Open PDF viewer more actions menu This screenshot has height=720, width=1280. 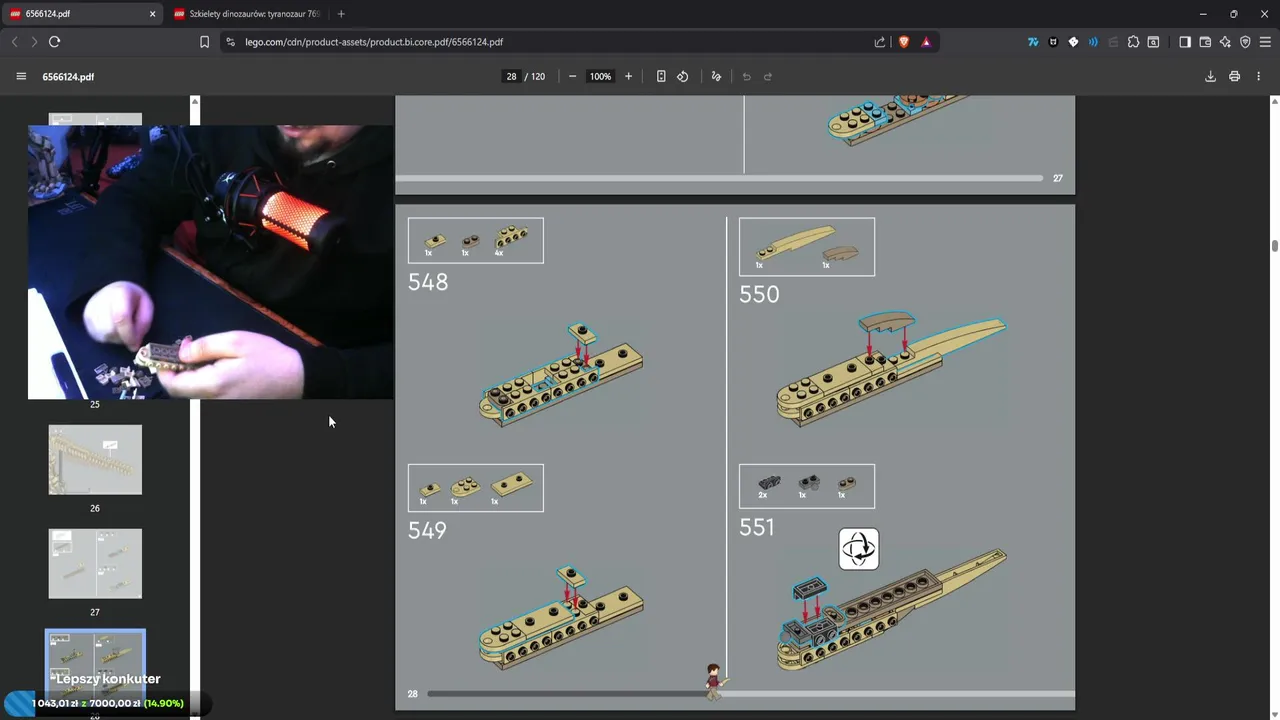[x=1258, y=76]
